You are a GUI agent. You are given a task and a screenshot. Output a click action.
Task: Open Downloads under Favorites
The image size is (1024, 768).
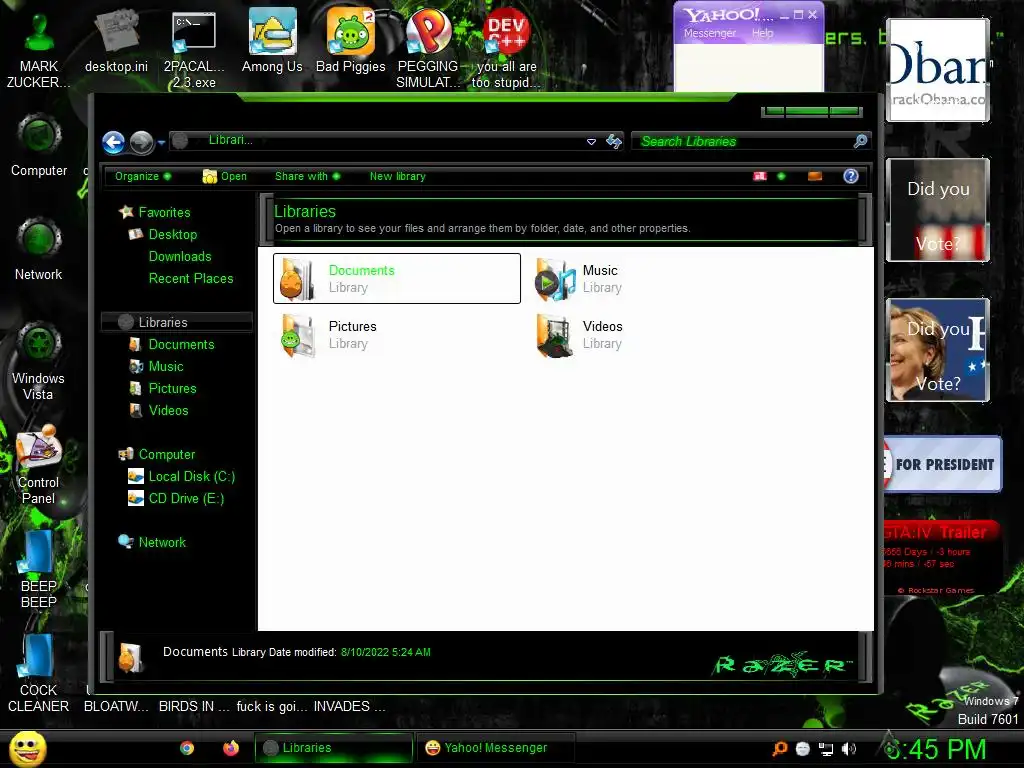(x=180, y=257)
